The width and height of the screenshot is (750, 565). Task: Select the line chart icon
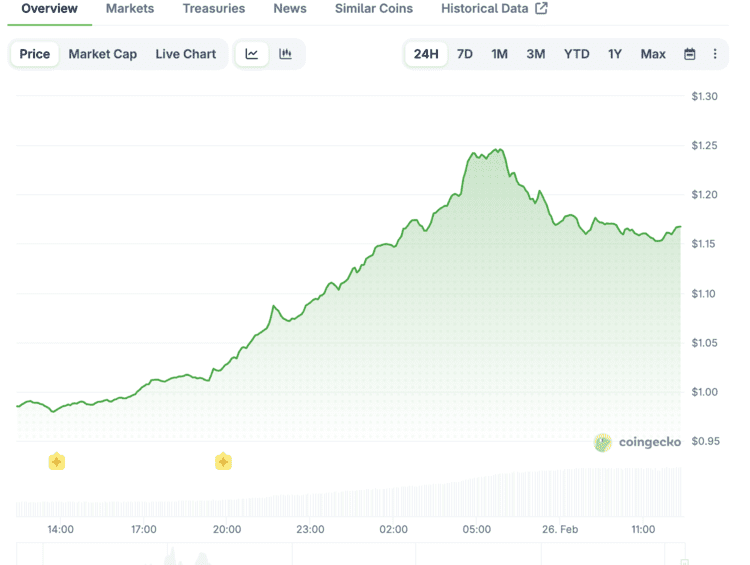[x=252, y=54]
